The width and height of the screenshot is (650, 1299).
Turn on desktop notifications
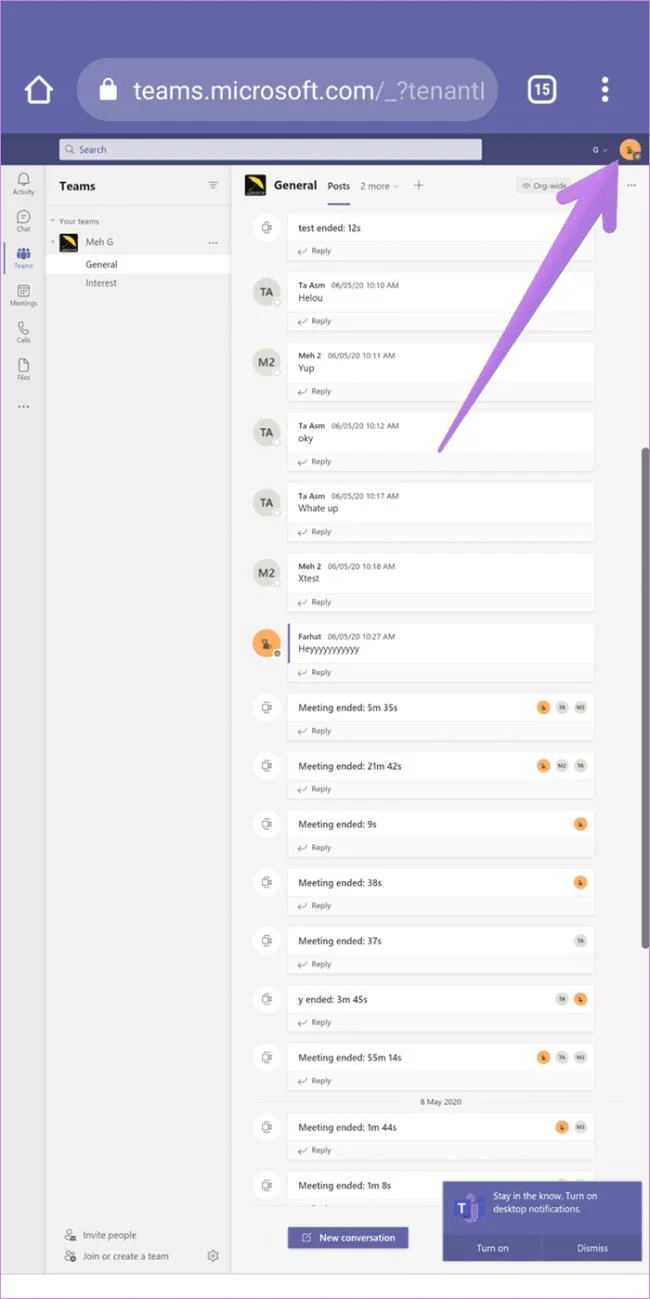[492, 1248]
